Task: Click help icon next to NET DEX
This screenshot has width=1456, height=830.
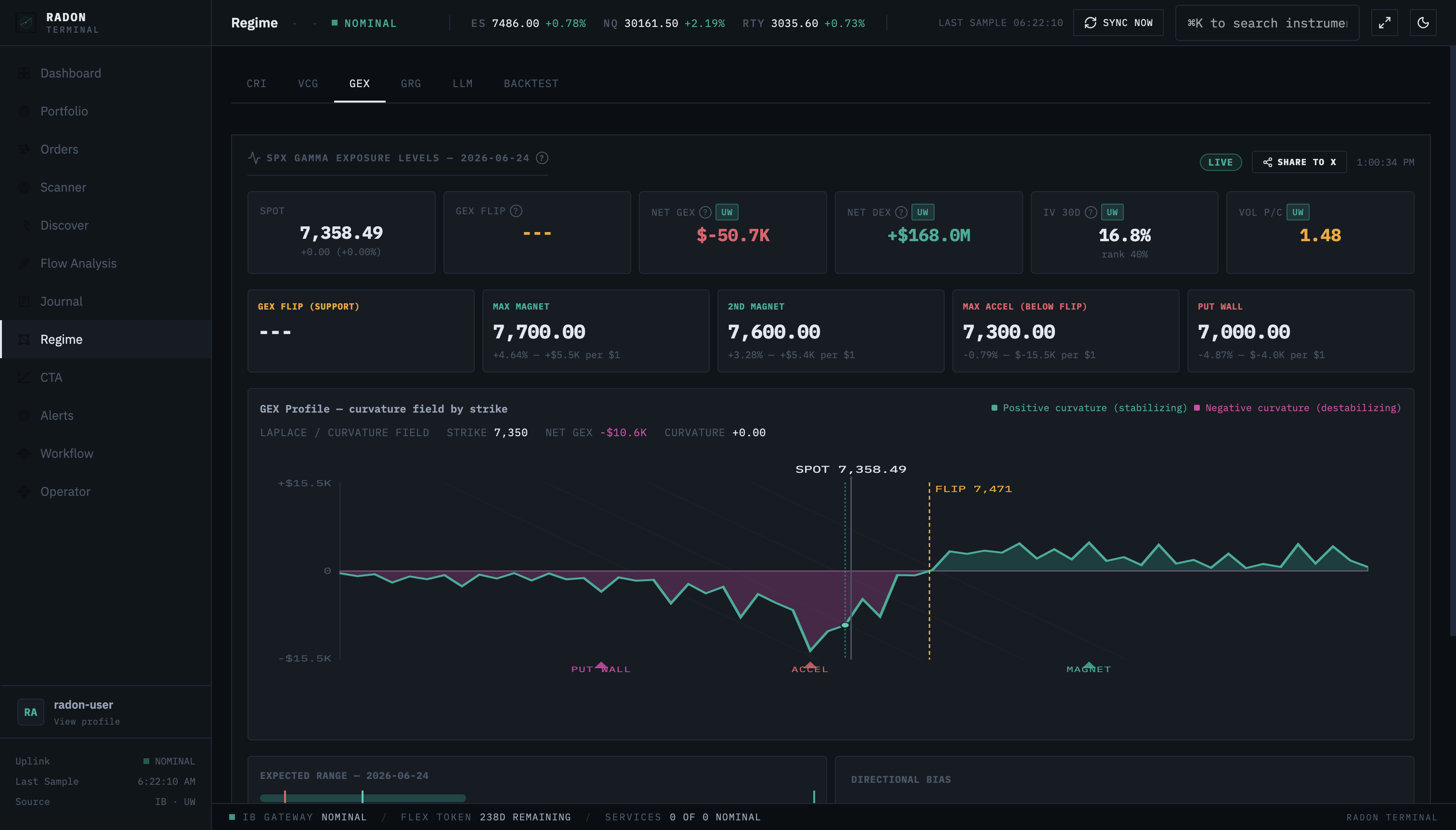Action: pos(901,212)
